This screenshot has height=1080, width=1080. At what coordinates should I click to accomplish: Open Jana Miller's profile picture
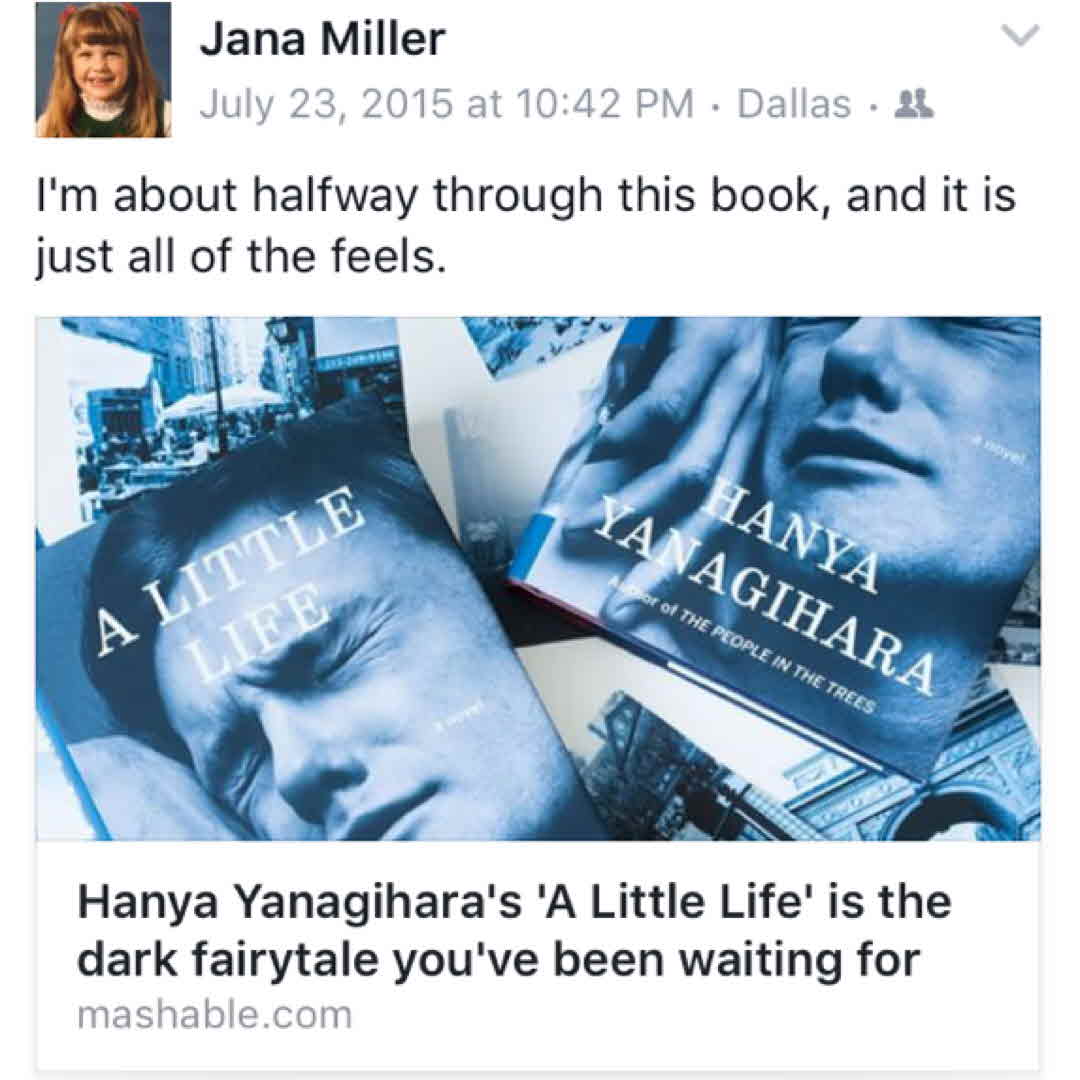click(x=103, y=70)
